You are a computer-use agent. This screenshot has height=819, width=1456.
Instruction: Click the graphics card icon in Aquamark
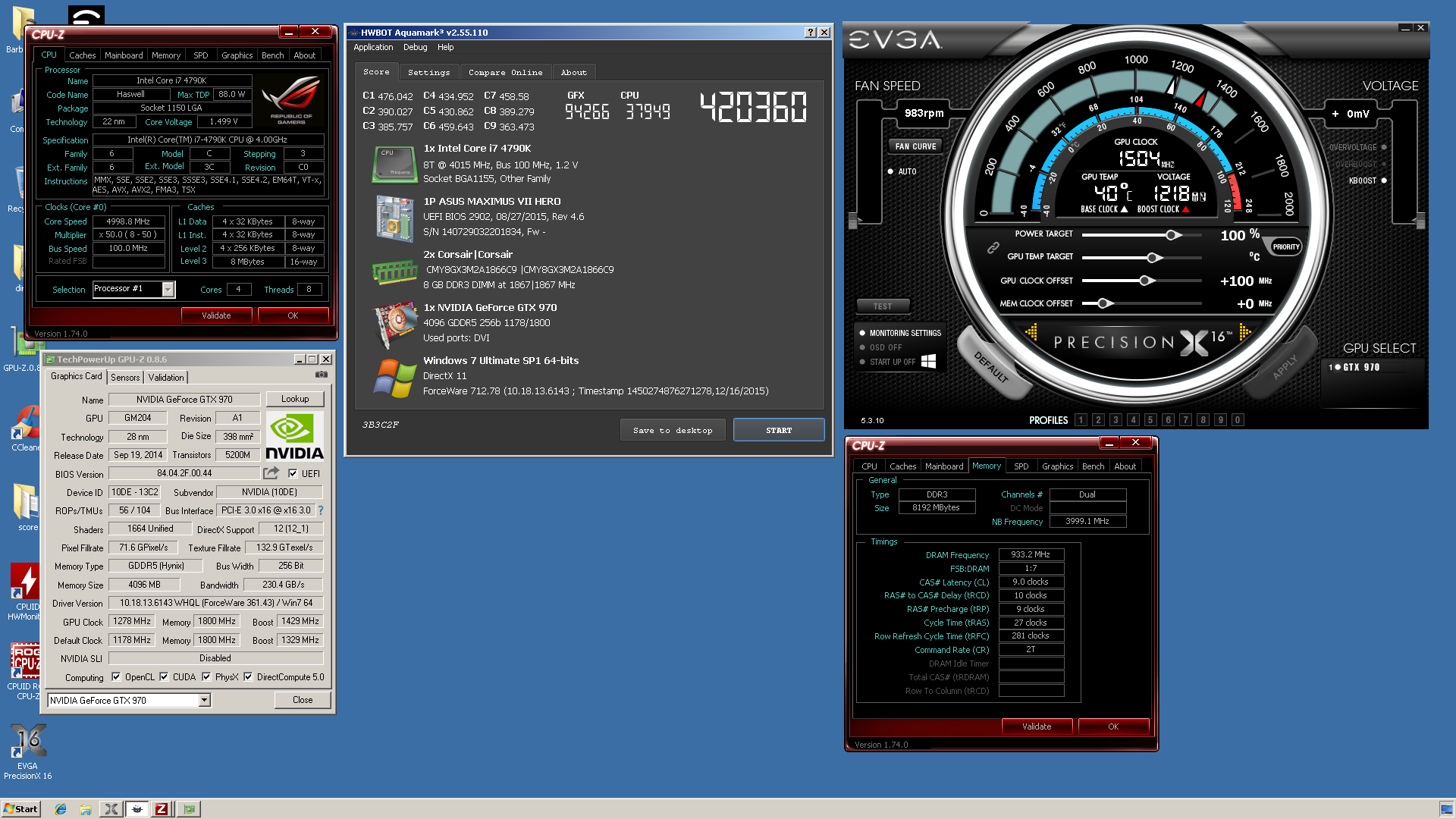point(395,325)
